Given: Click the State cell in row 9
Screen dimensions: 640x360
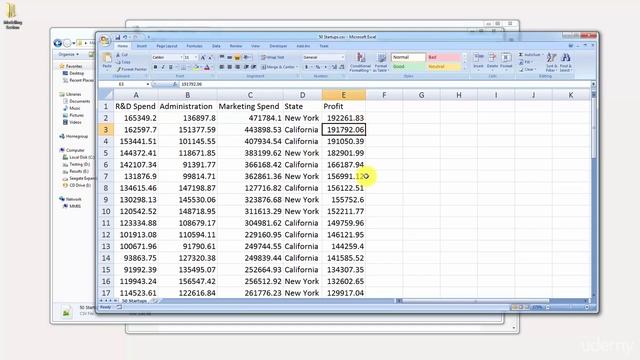Looking at the screenshot, I should click(x=302, y=200).
